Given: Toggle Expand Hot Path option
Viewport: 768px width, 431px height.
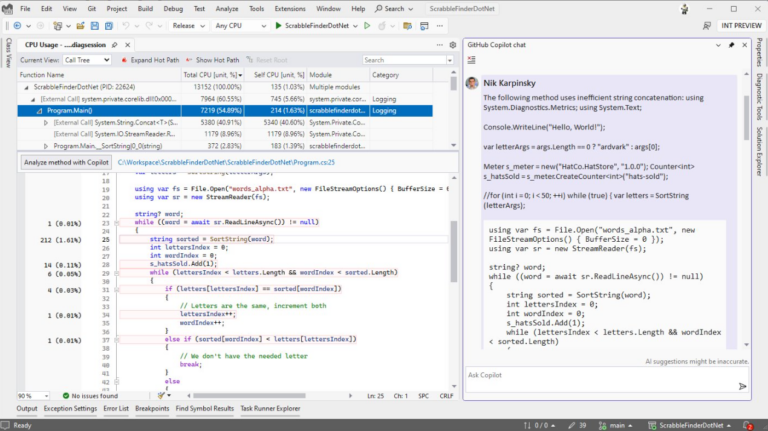Looking at the screenshot, I should click(150, 60).
